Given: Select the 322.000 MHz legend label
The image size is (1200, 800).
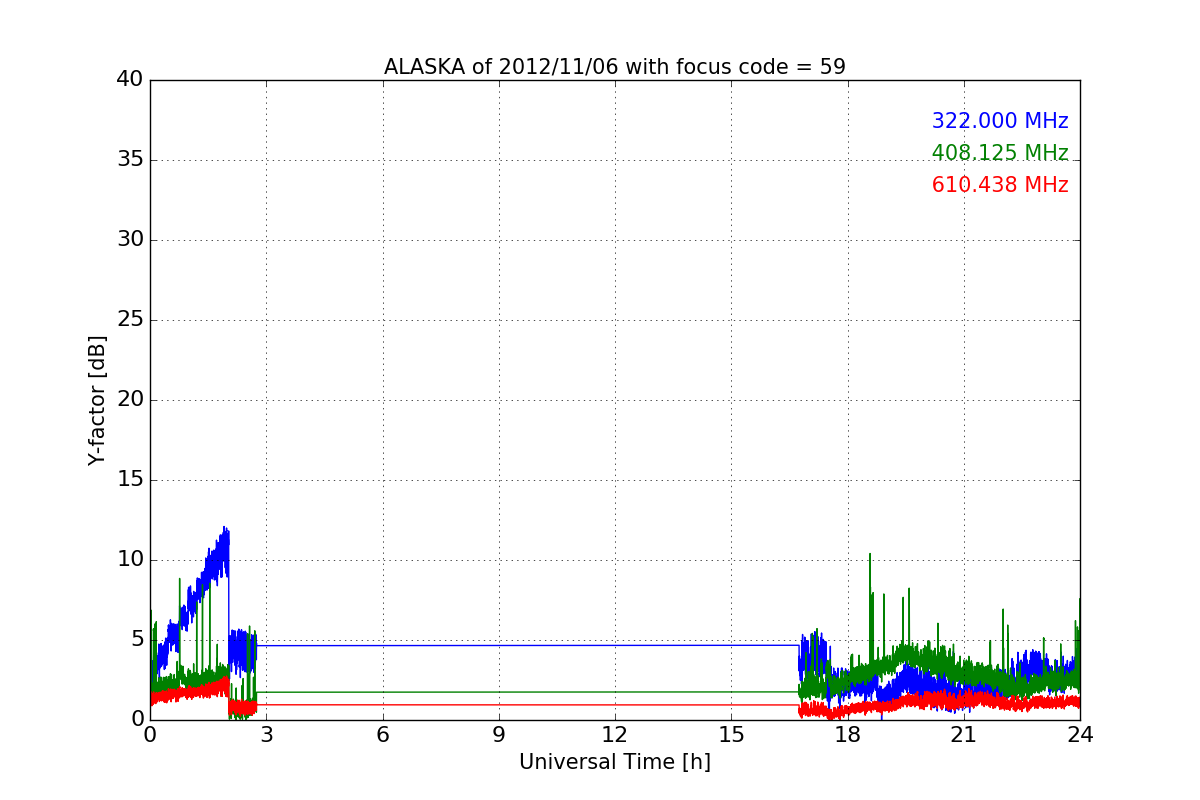Looking at the screenshot, I should click(1000, 121).
